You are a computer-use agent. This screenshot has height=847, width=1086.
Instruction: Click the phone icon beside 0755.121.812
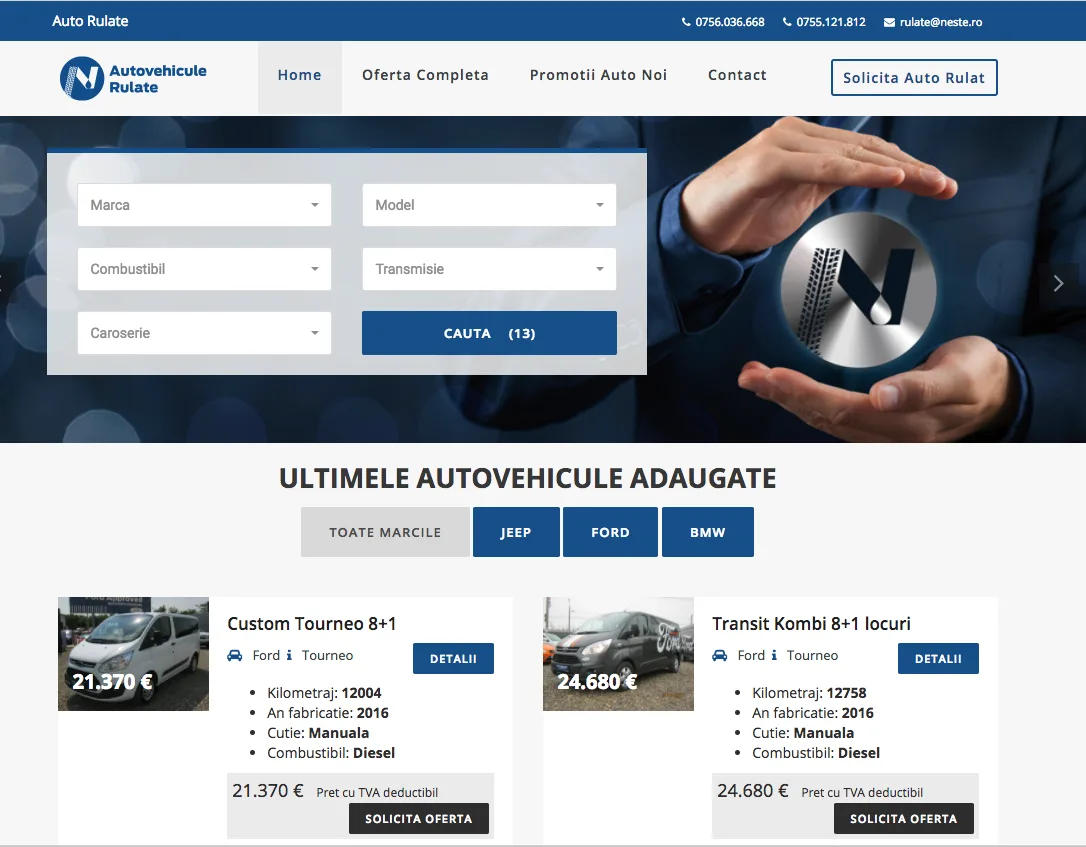(x=786, y=21)
